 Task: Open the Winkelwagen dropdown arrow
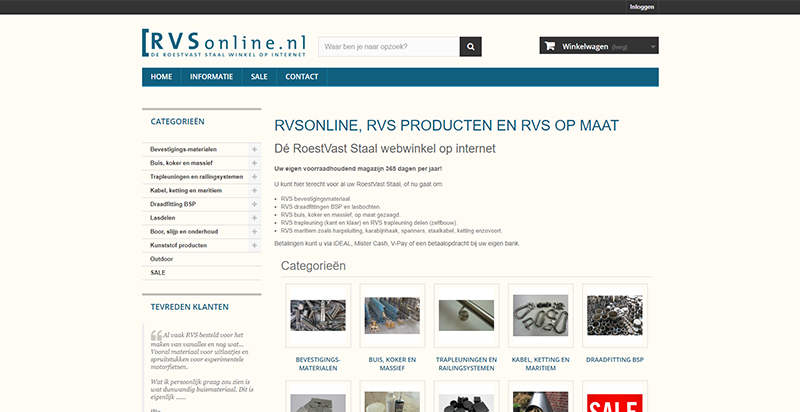click(653, 46)
